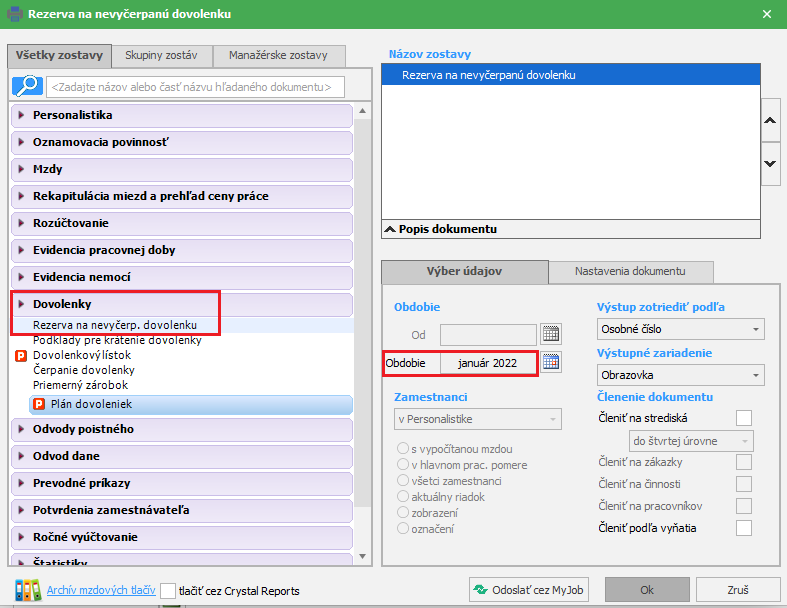This screenshot has width=787, height=608.
Task: Select Rezerva na nevyčerpanú dovolenku in Názov zostavy
Action: (x=571, y=75)
